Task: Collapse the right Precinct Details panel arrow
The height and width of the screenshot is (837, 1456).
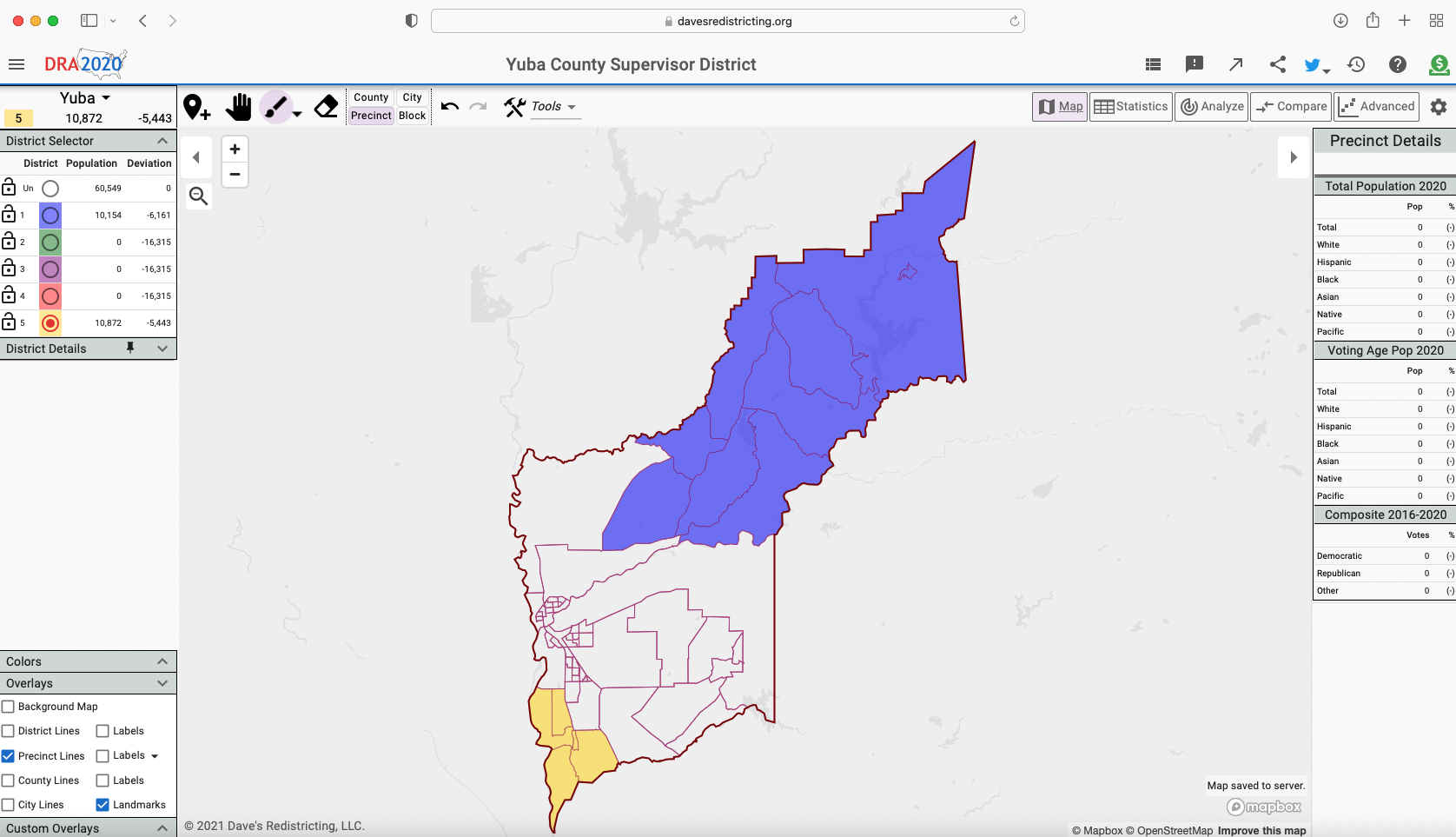Action: (x=1294, y=157)
